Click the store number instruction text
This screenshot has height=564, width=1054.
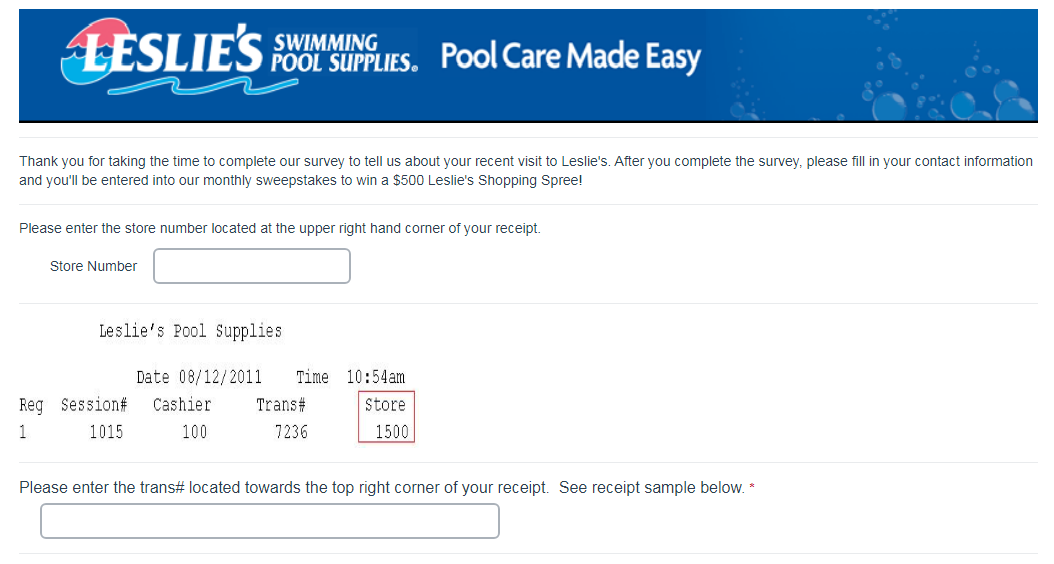coord(280,228)
